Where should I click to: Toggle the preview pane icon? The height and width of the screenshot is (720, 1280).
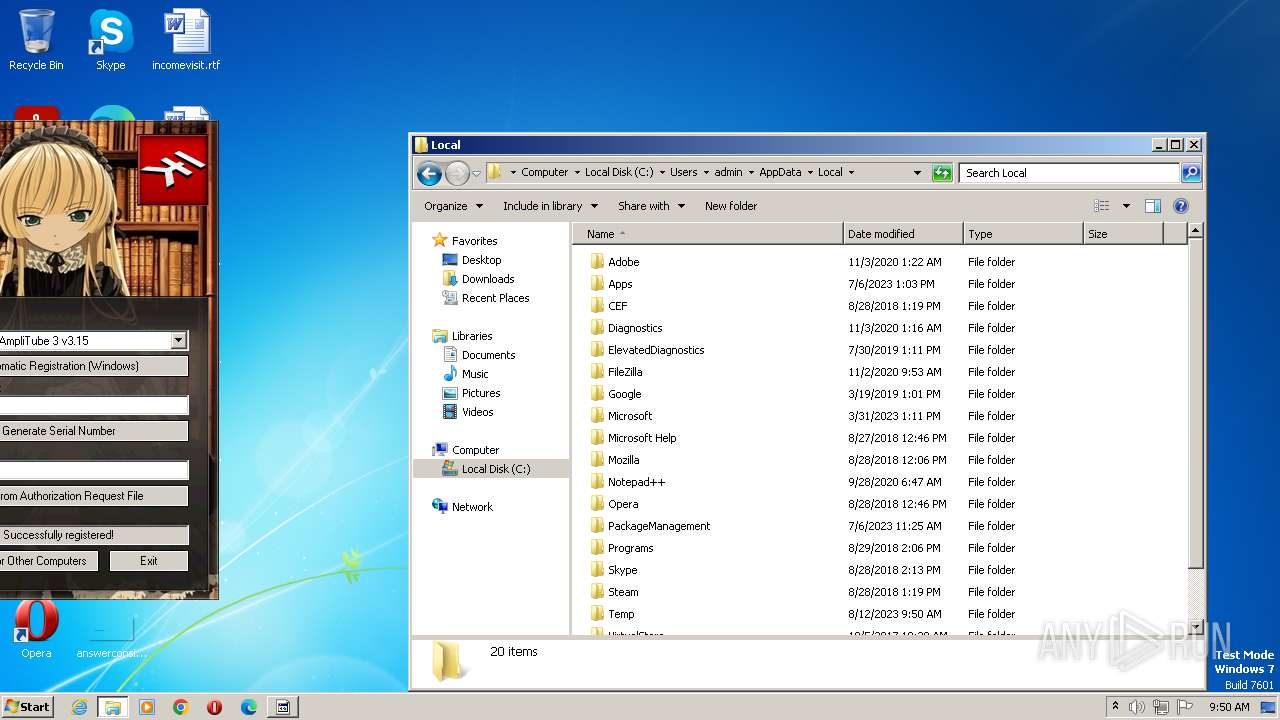click(1152, 206)
